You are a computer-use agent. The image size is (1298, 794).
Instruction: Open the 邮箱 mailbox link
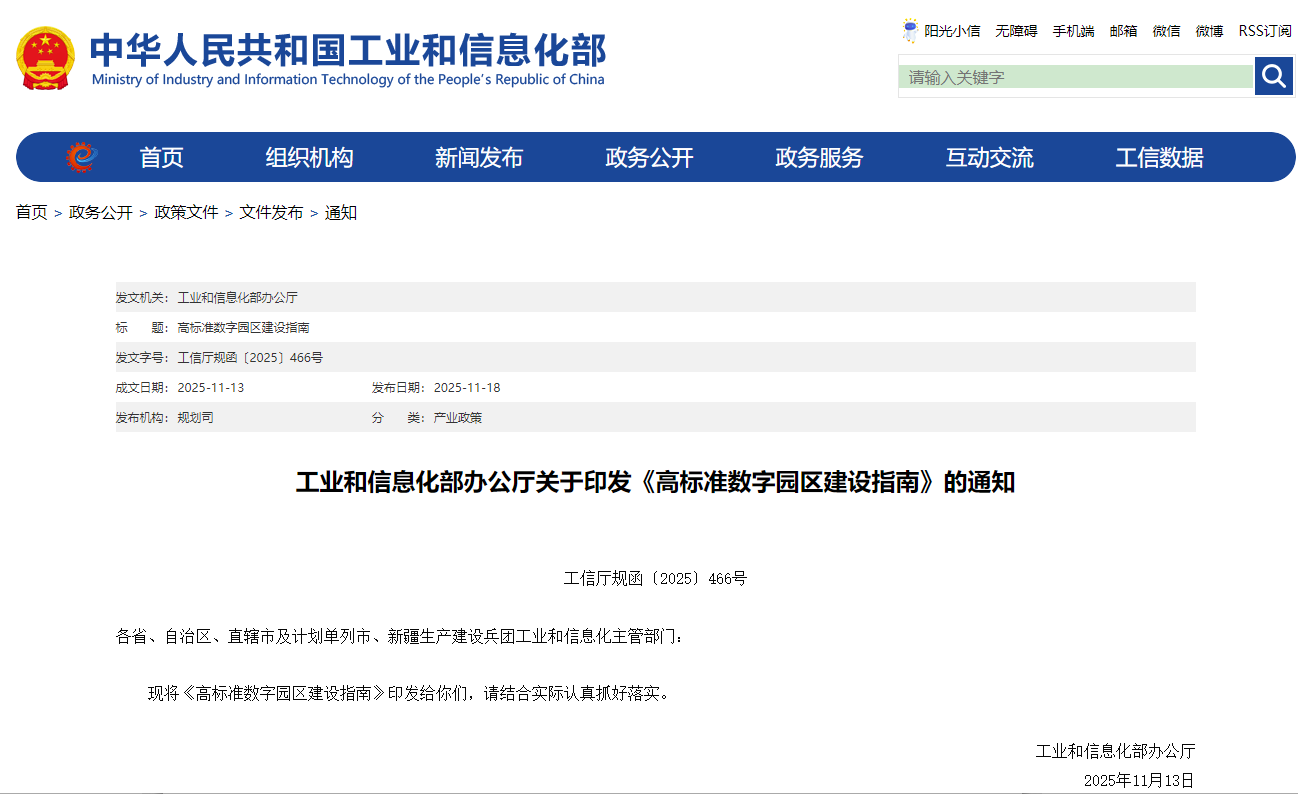coord(1123,31)
